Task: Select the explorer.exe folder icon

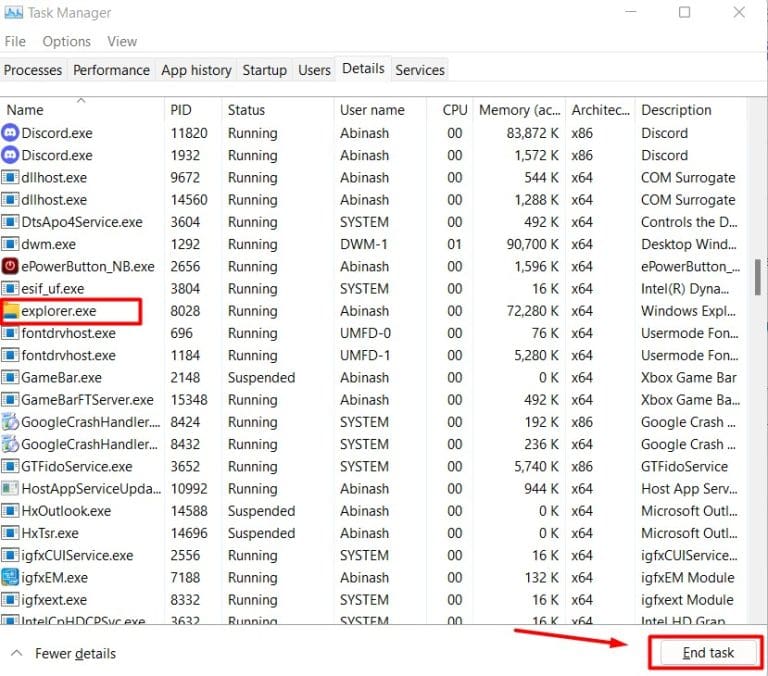Action: pos(11,311)
